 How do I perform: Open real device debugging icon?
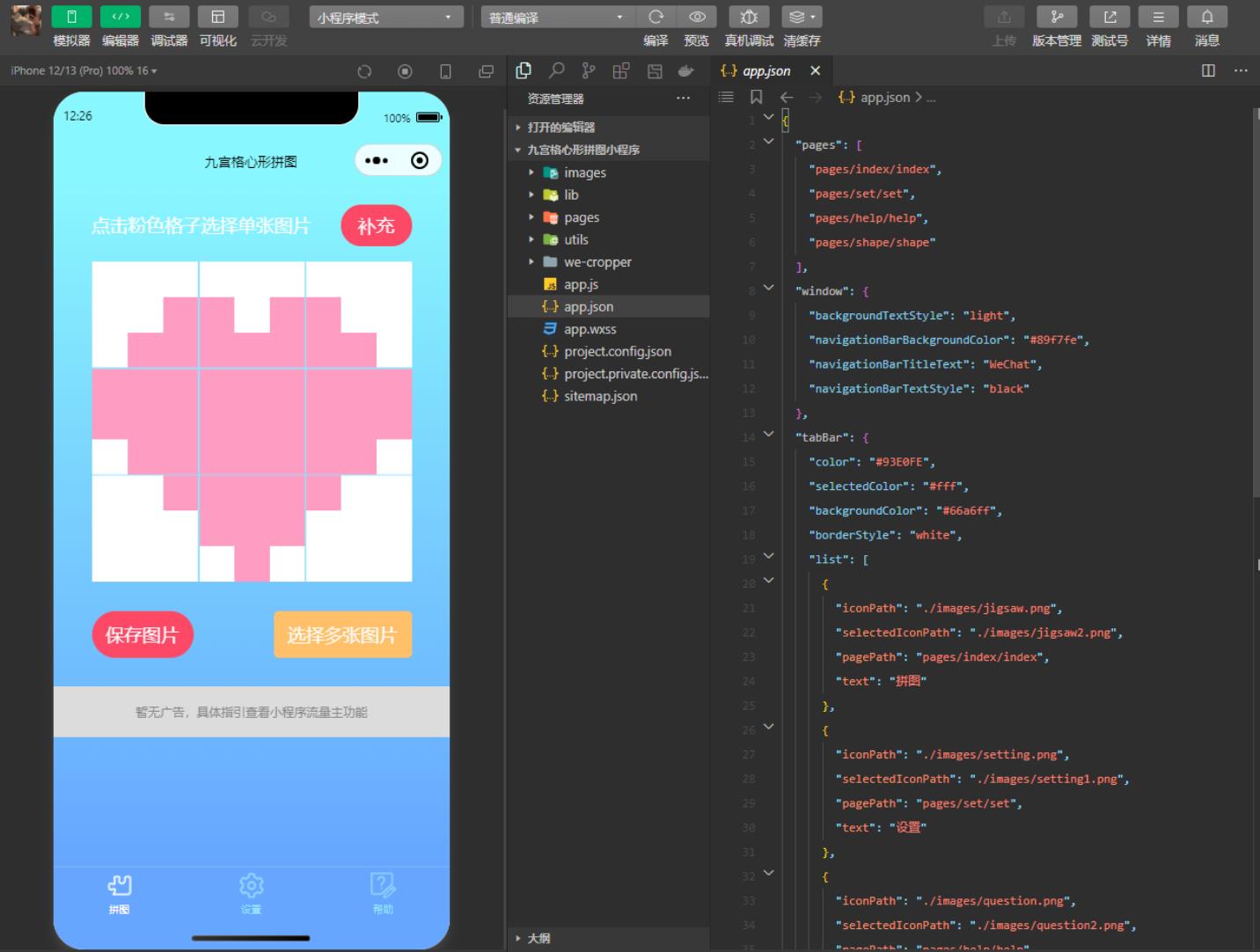point(749,17)
